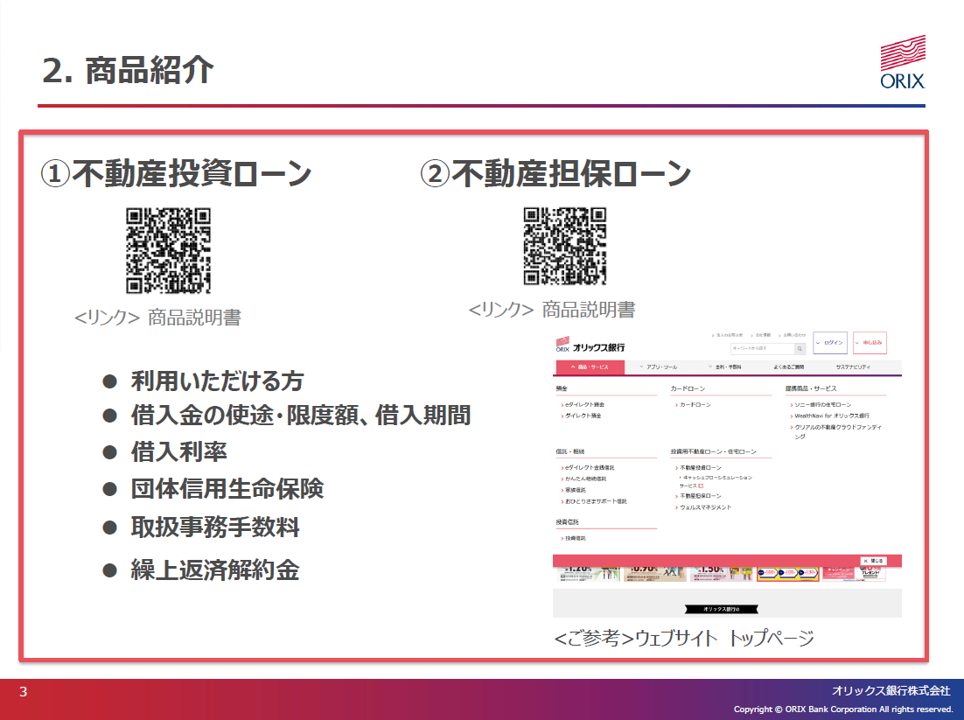Select the slide title 2. 商品紹介
Screen dimensions: 964x720
coord(128,70)
